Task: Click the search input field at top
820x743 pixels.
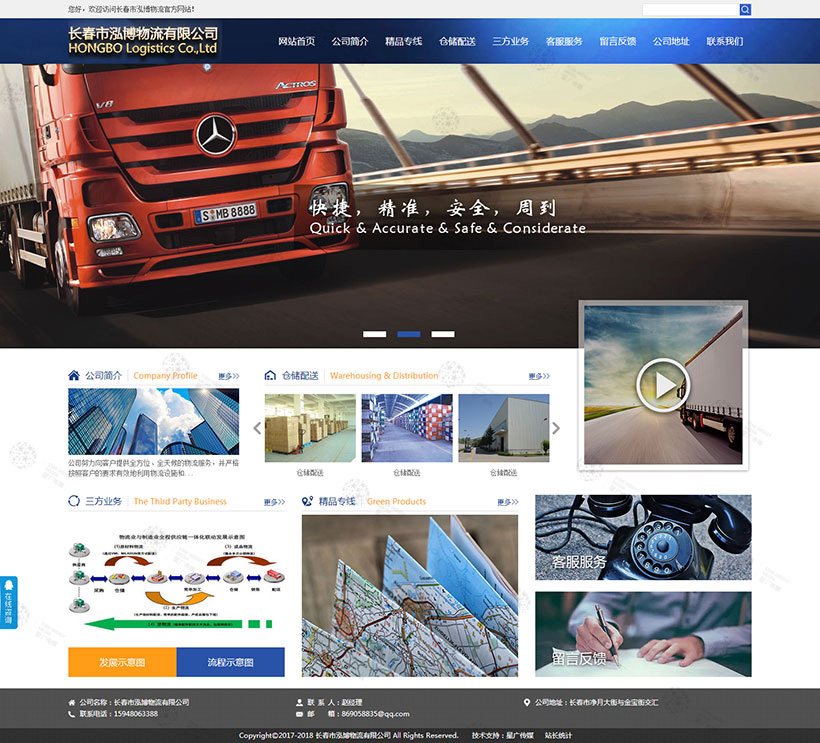Action: tap(690, 9)
